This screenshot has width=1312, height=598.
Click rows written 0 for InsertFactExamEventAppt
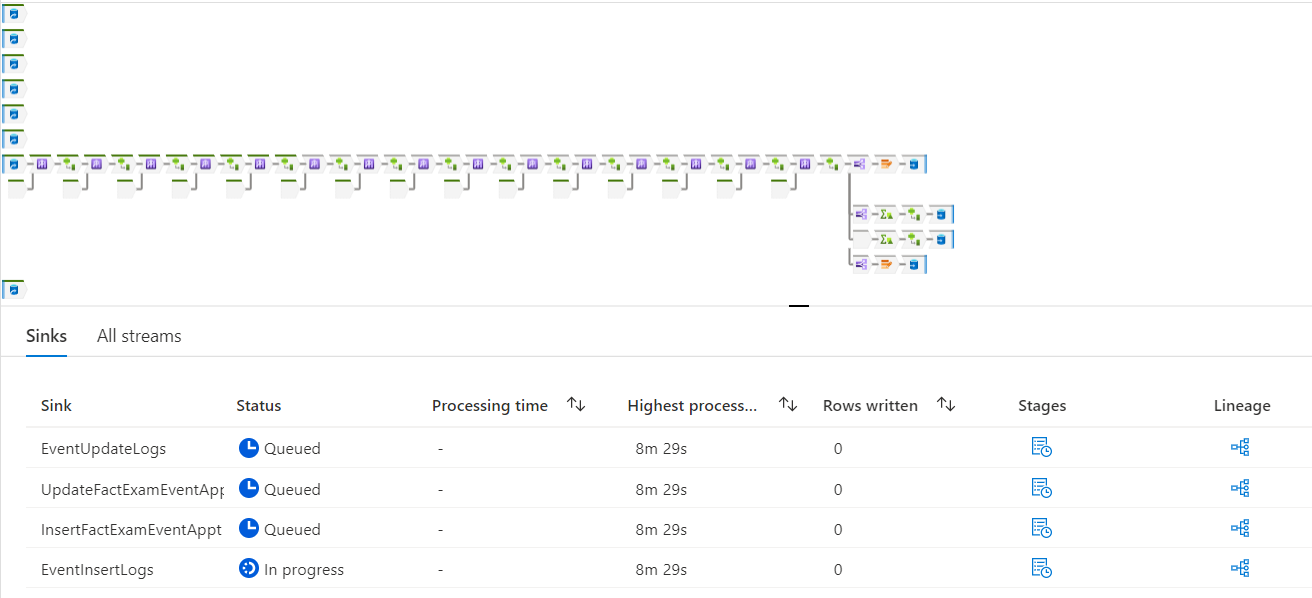838,529
